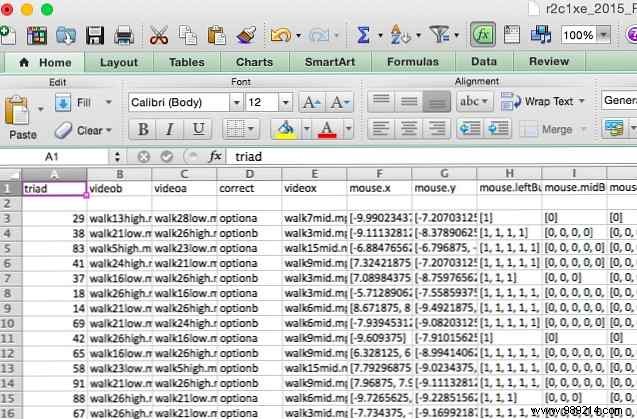Toggle bottom vertical alignment
637x419 pixels.
point(437,102)
